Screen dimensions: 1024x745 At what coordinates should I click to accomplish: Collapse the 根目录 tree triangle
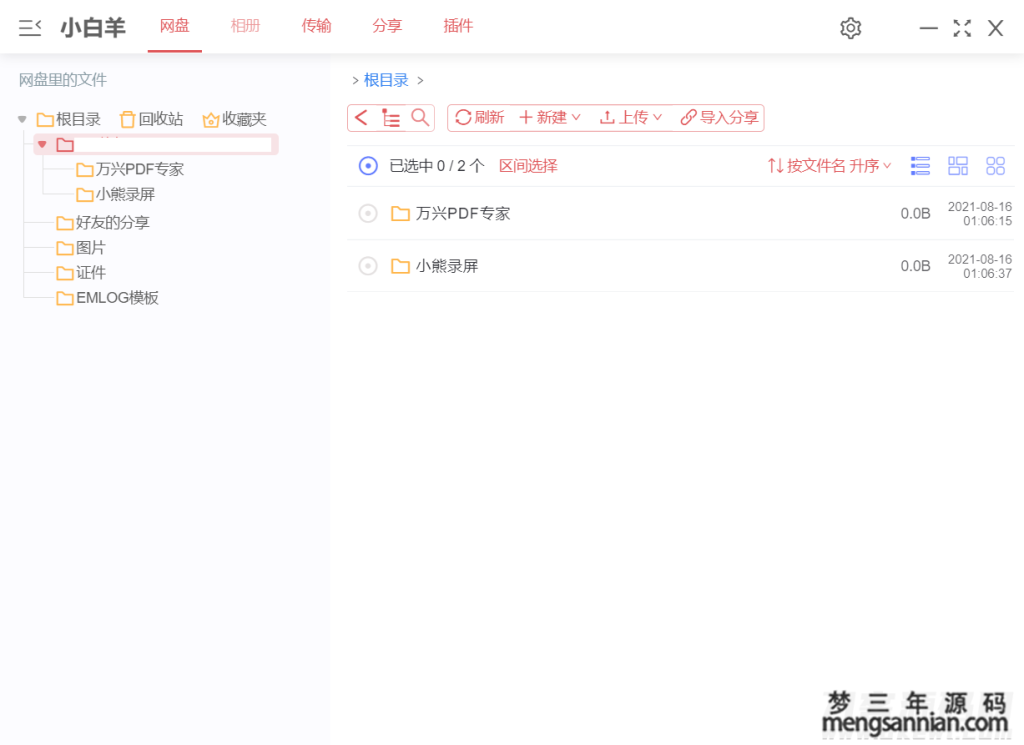[x=22, y=119]
